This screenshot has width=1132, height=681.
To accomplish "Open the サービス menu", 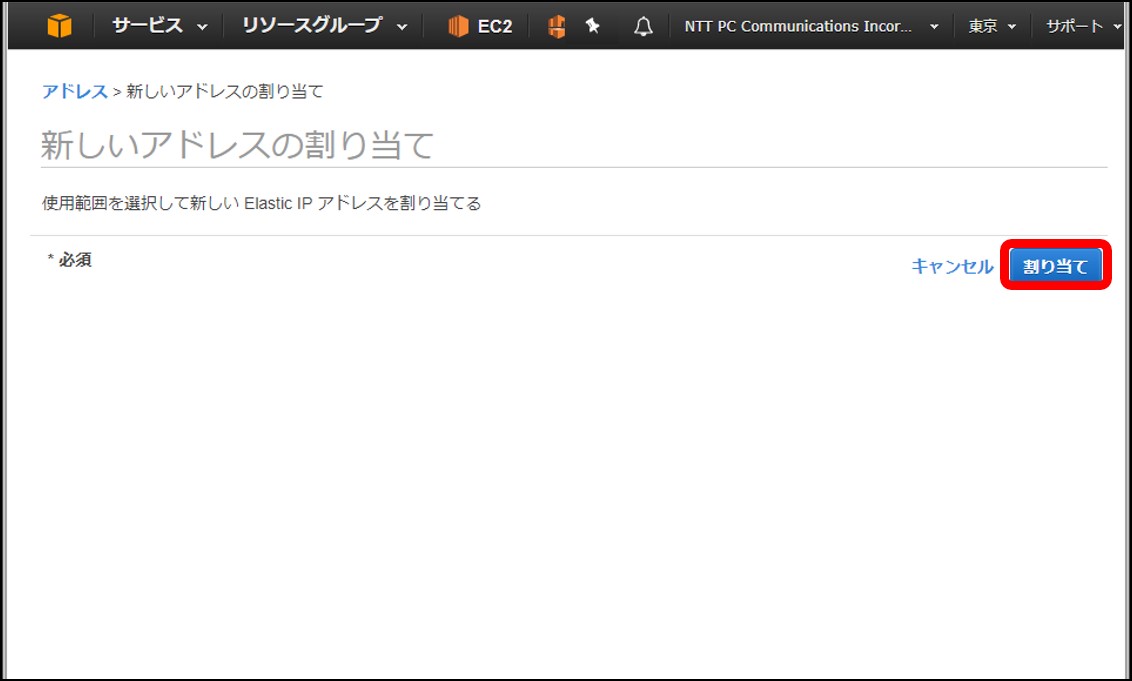I will click(160, 26).
